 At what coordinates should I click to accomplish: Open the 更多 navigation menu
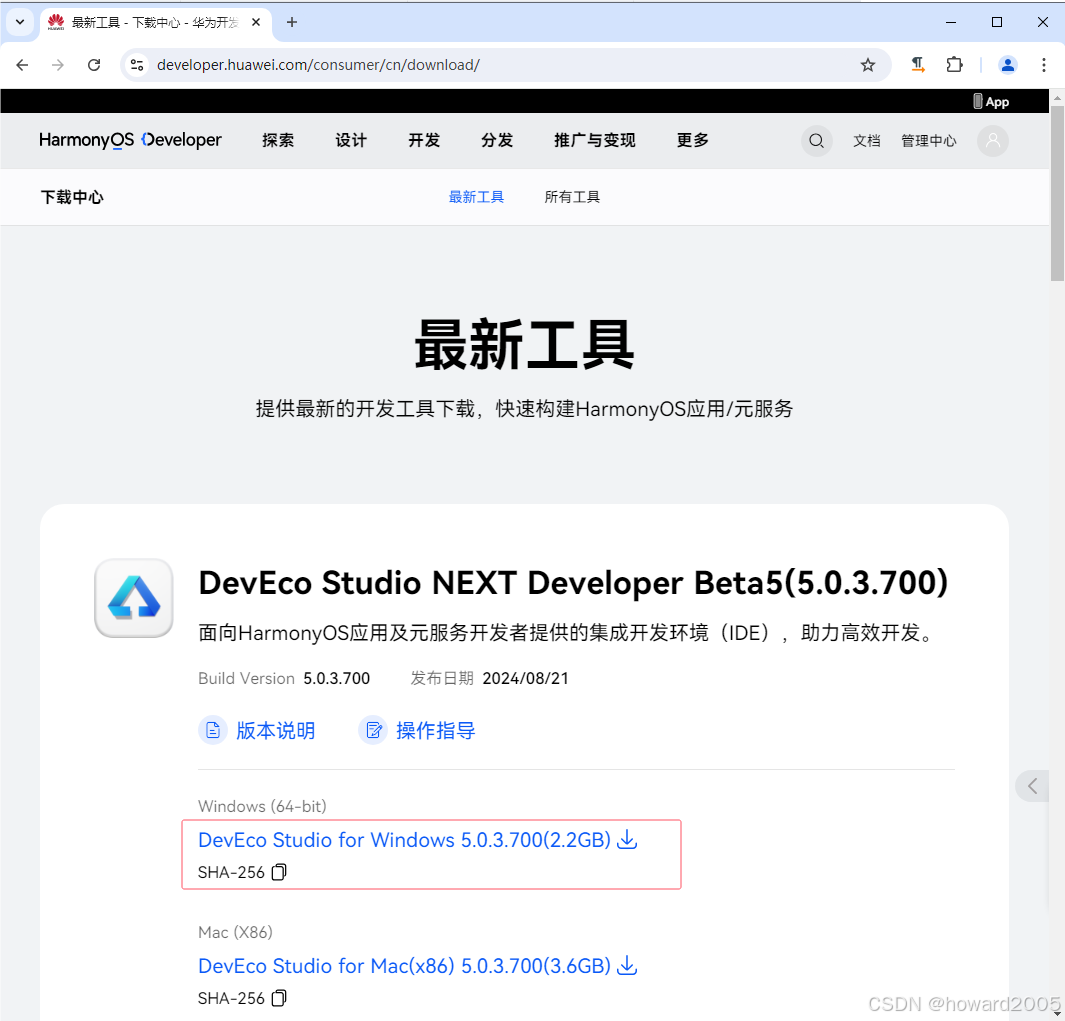(693, 140)
